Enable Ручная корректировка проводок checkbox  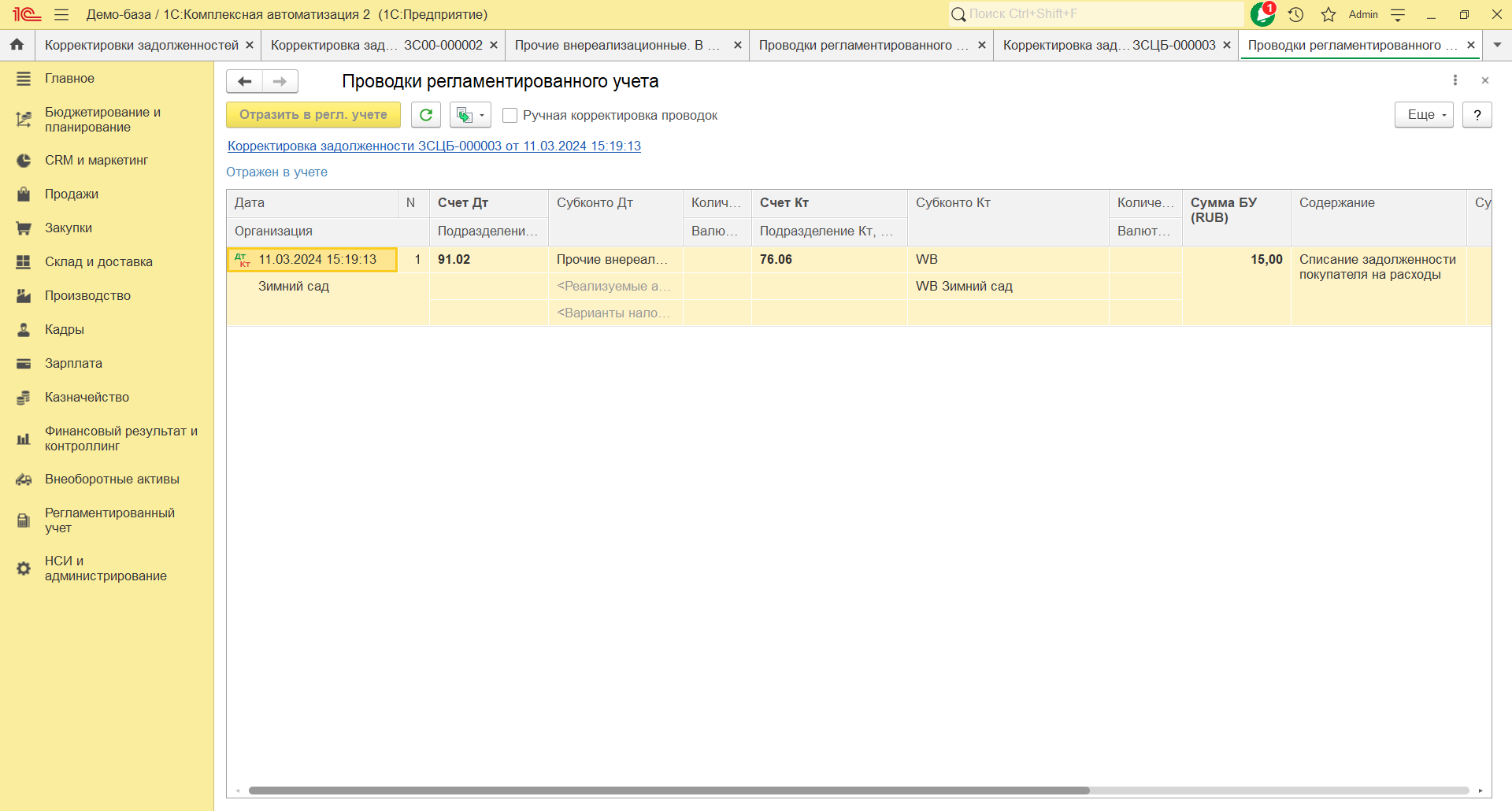(510, 116)
